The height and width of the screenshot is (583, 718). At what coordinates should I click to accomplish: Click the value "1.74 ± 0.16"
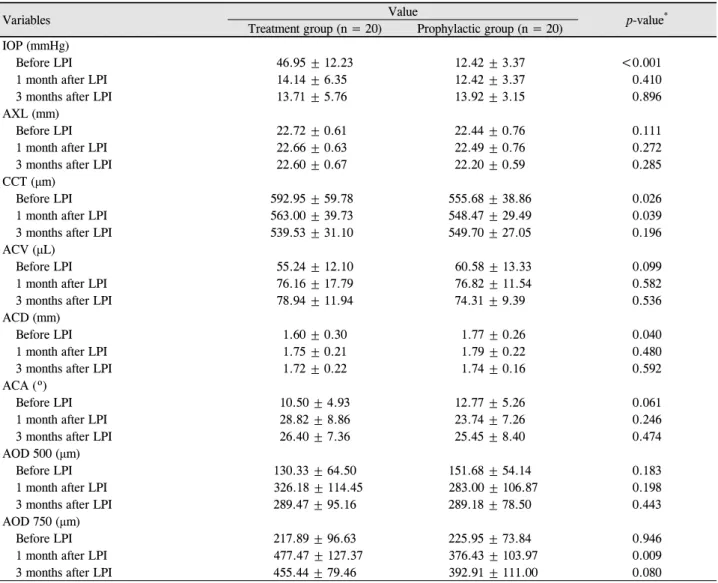[493, 369]
